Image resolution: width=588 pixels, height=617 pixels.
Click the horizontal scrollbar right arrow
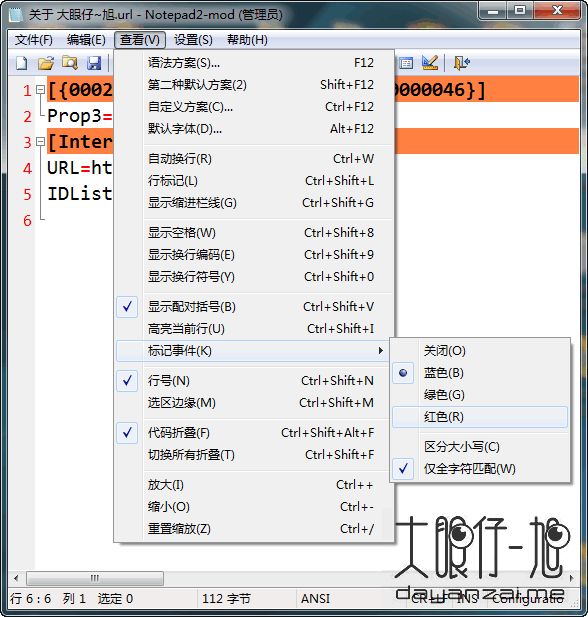(571, 578)
